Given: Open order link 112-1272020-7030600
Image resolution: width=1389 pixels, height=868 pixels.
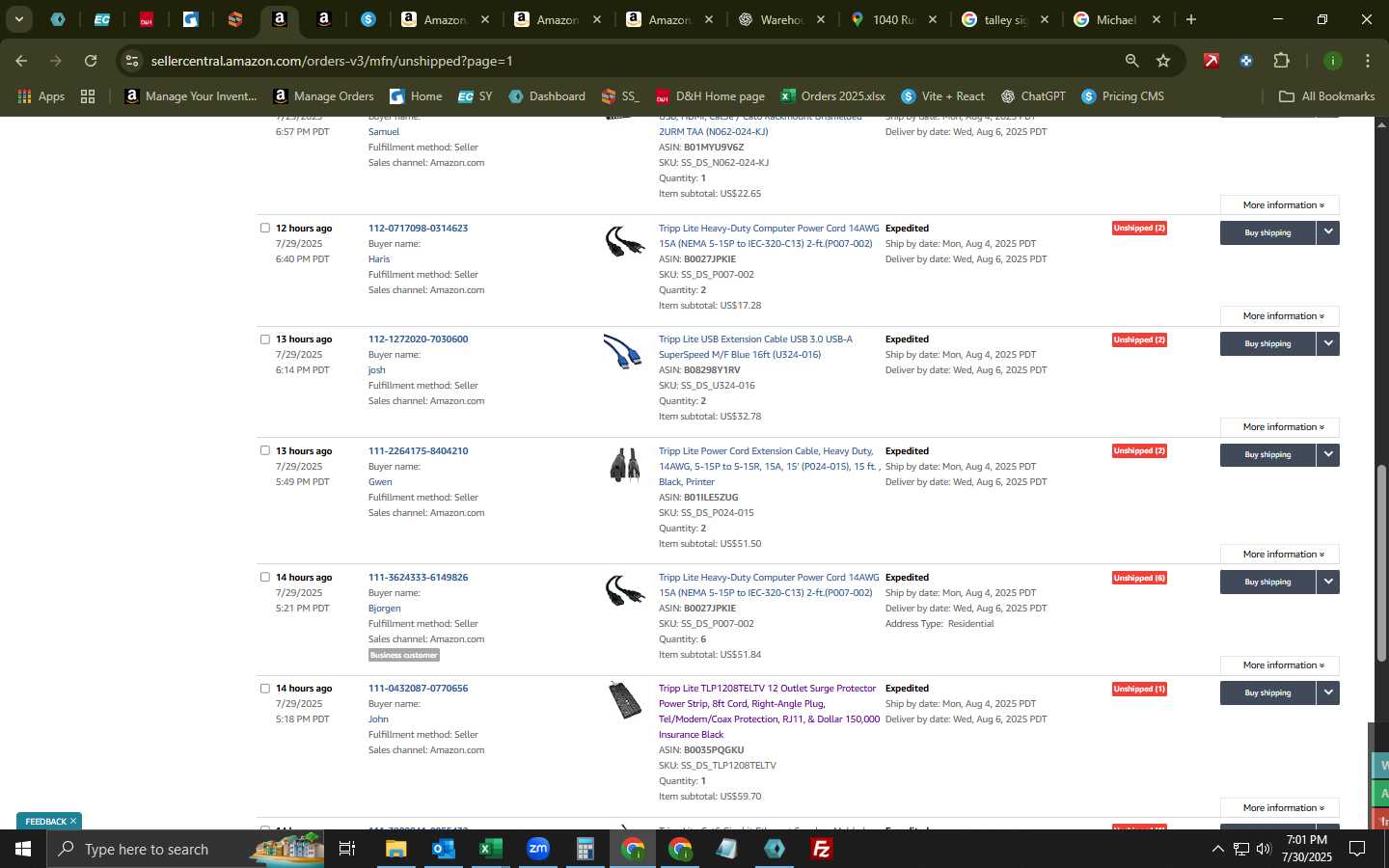Looking at the screenshot, I should 418,339.
